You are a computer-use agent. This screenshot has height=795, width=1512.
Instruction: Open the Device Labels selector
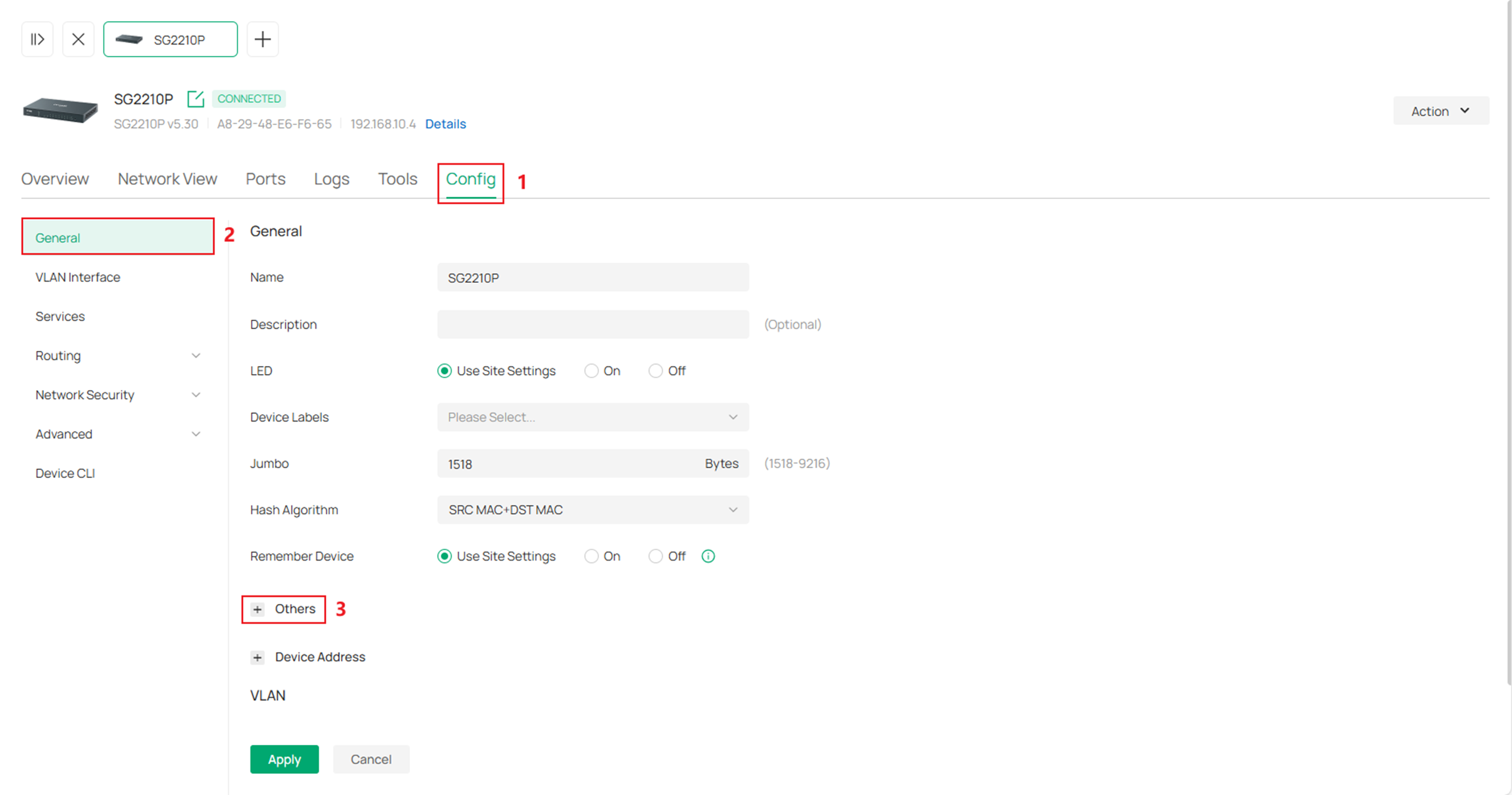click(x=592, y=417)
